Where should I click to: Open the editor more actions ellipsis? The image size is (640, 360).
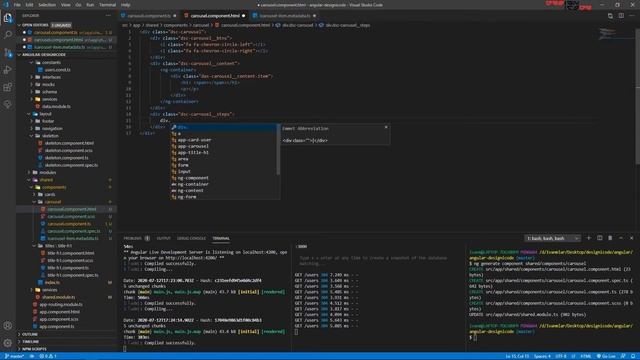point(632,16)
